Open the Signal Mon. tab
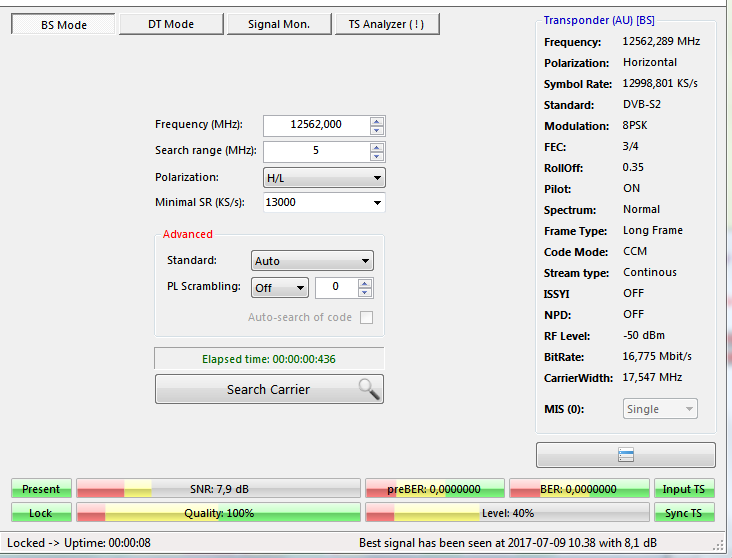The image size is (732, 558). tap(278, 24)
